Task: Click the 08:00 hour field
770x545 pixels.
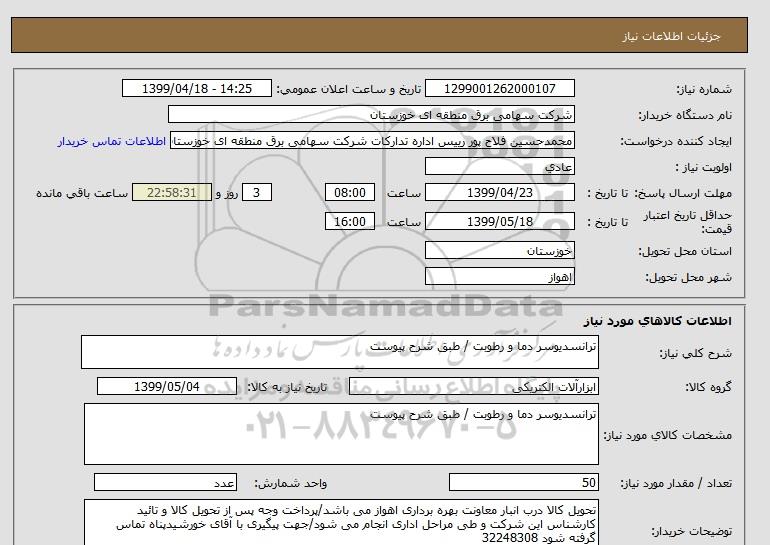Action: (351, 193)
